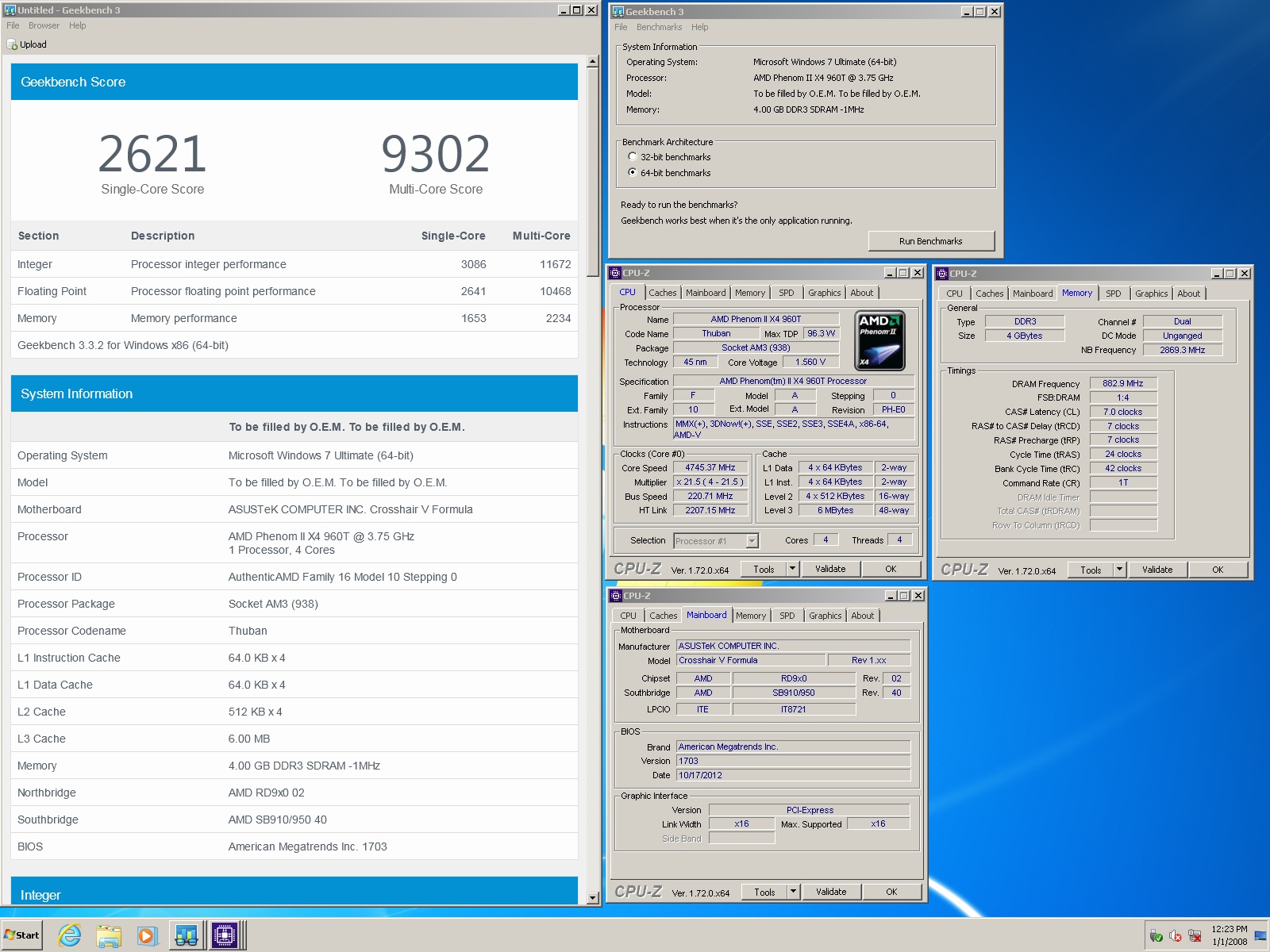Open Graphics tab in CPU-Z Mainboard window
This screenshot has width=1270, height=952.
tap(825, 616)
